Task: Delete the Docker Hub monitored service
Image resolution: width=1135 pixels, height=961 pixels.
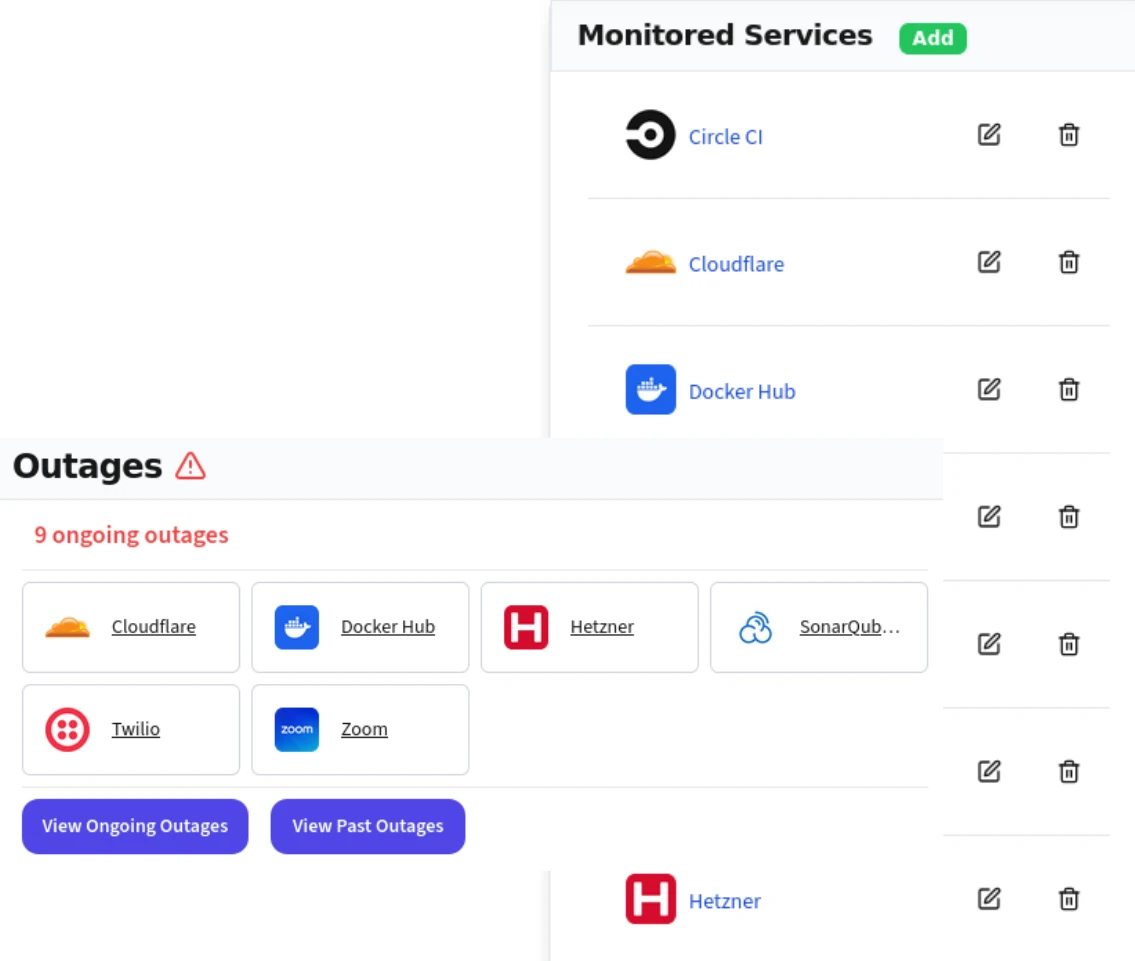Action: point(1068,389)
